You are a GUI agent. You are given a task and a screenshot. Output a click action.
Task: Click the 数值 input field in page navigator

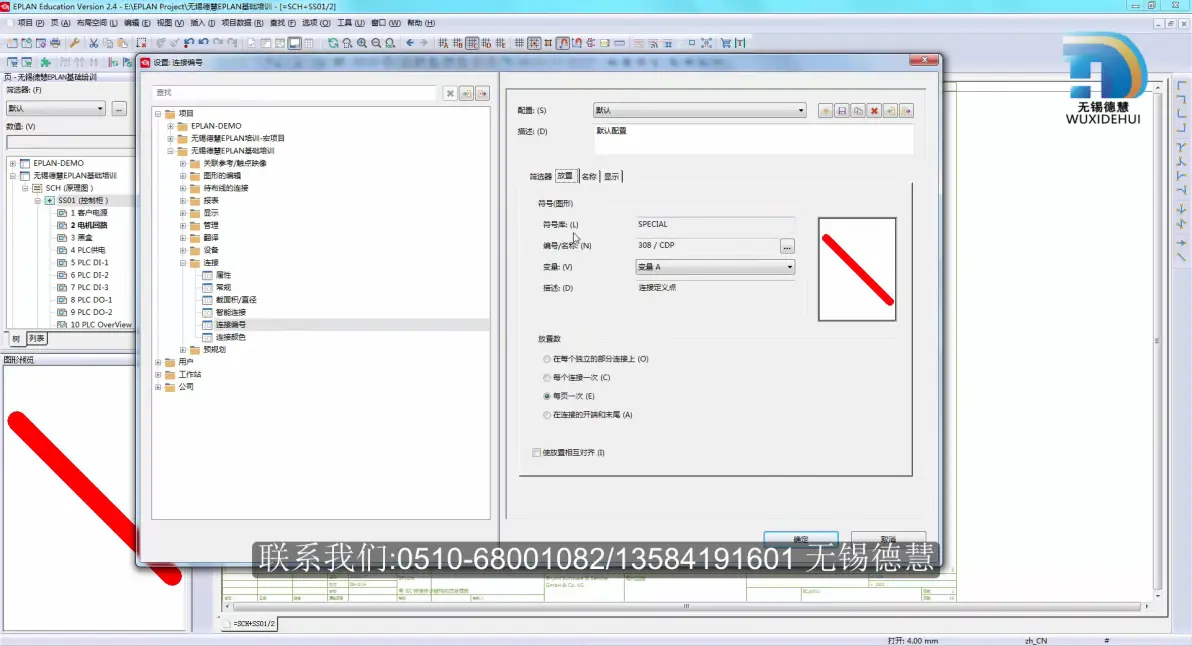[x=69, y=142]
